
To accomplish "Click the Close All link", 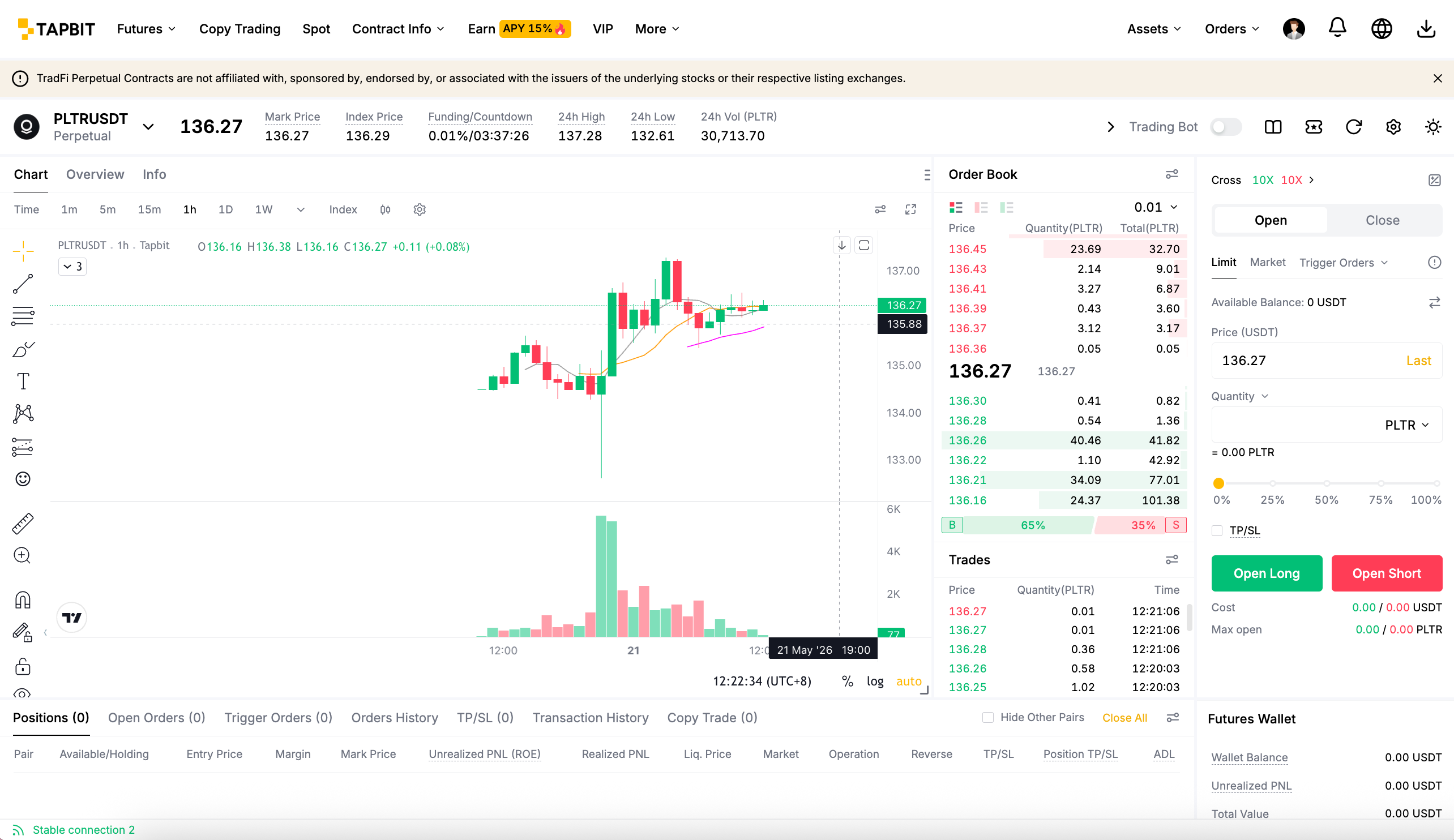I will (1124, 718).
